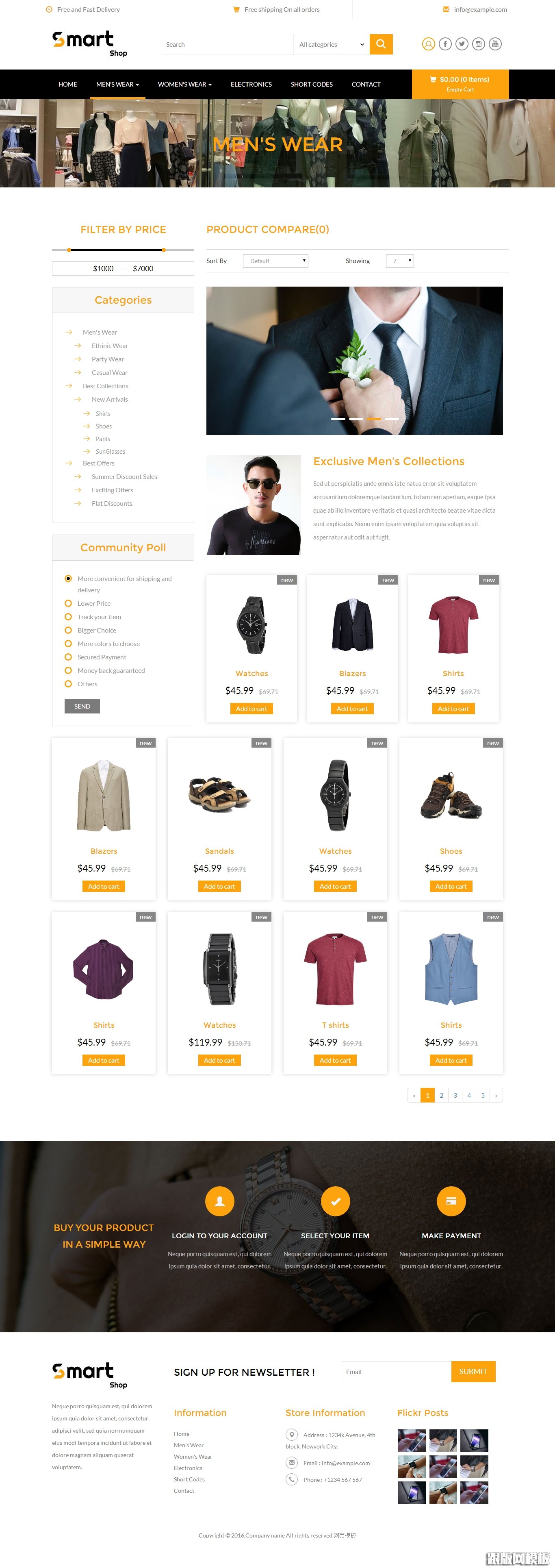Image resolution: width=555 pixels, height=1568 pixels.
Task: Visit the Facebook social icon
Action: [445, 44]
